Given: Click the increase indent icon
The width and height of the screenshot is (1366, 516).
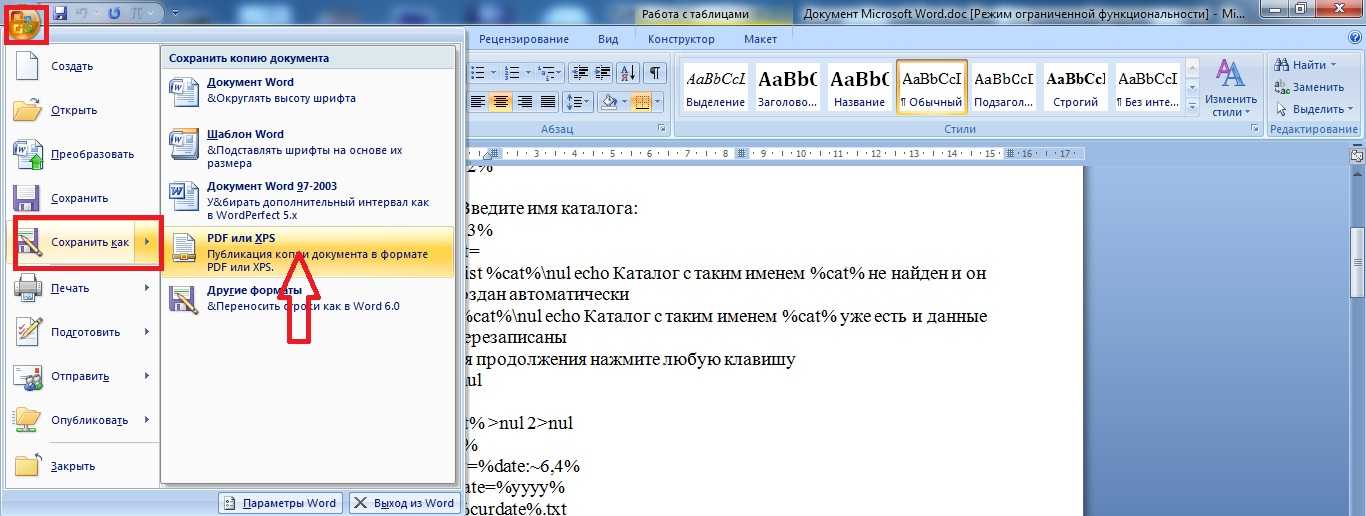Looking at the screenshot, I should (x=603, y=72).
